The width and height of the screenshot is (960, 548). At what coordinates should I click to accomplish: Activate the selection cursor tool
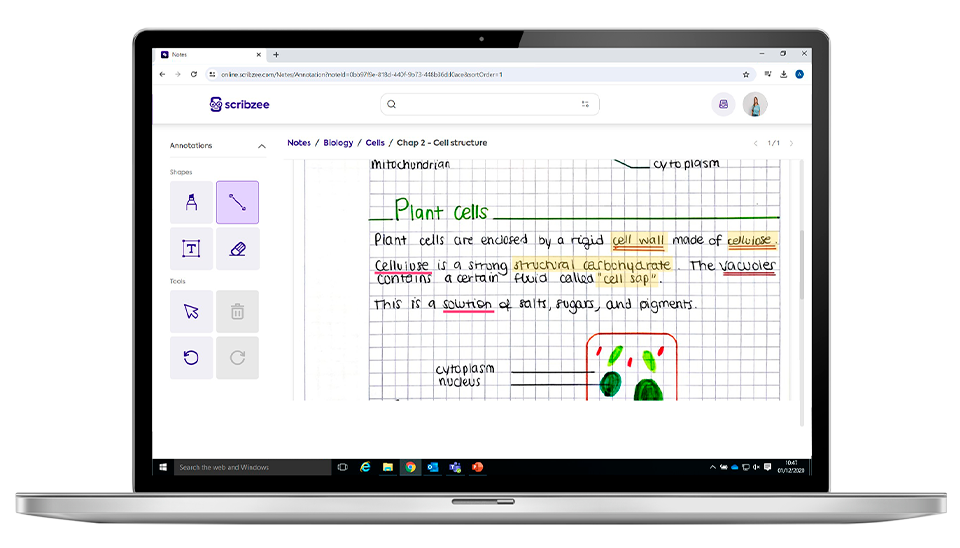click(x=191, y=312)
